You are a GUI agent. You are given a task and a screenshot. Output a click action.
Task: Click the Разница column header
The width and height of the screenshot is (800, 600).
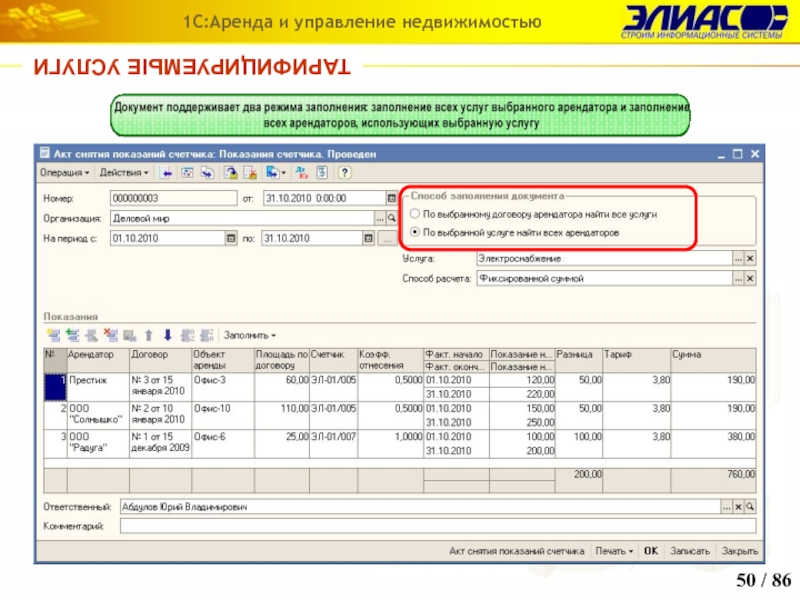point(579,360)
